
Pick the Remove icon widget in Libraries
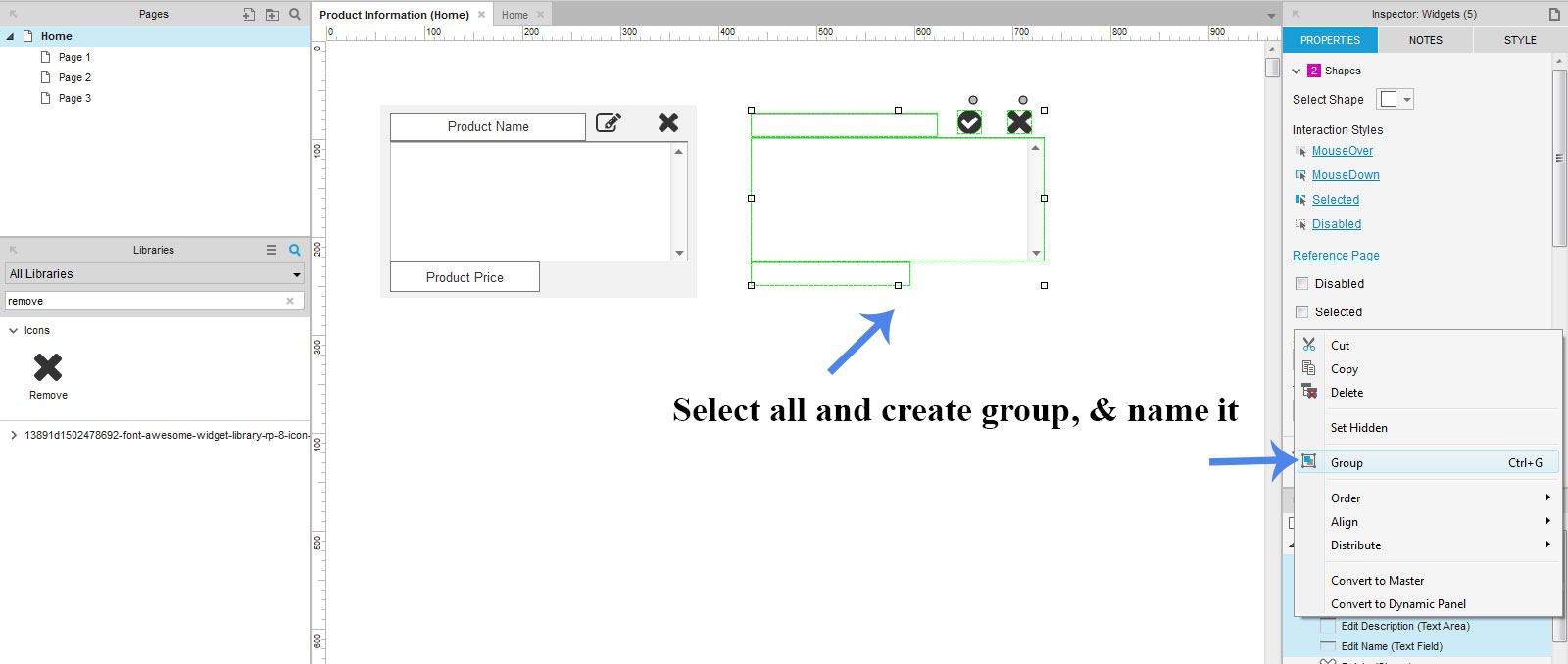48,367
